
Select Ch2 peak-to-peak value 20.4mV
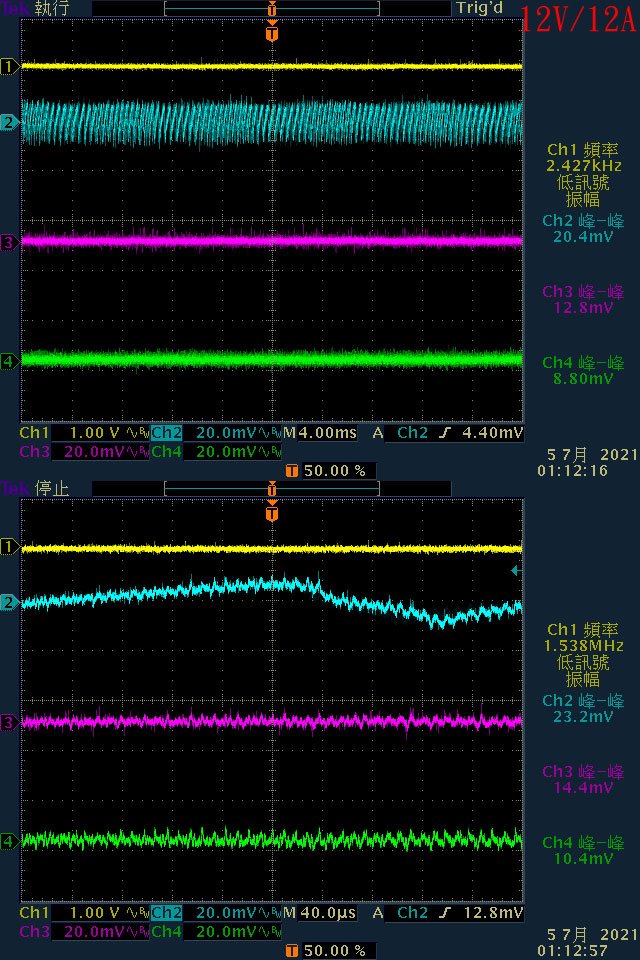[583, 236]
